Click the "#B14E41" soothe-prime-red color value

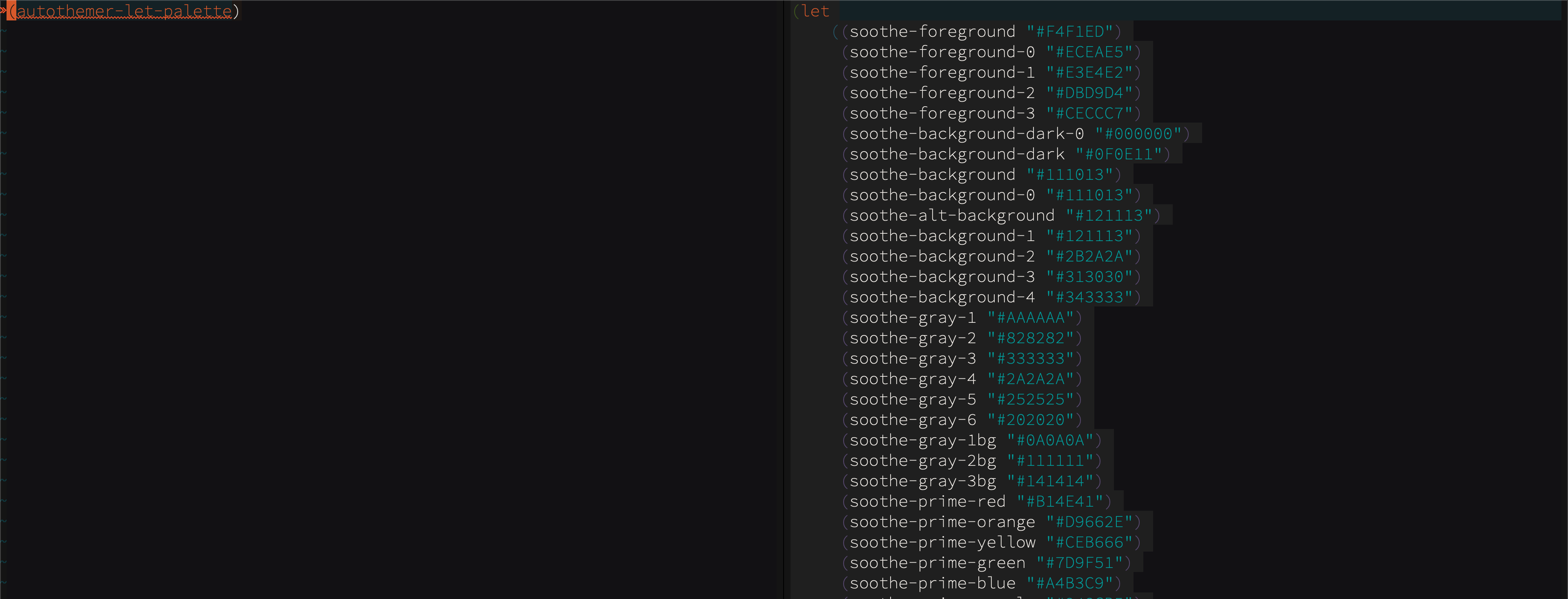1060,501
